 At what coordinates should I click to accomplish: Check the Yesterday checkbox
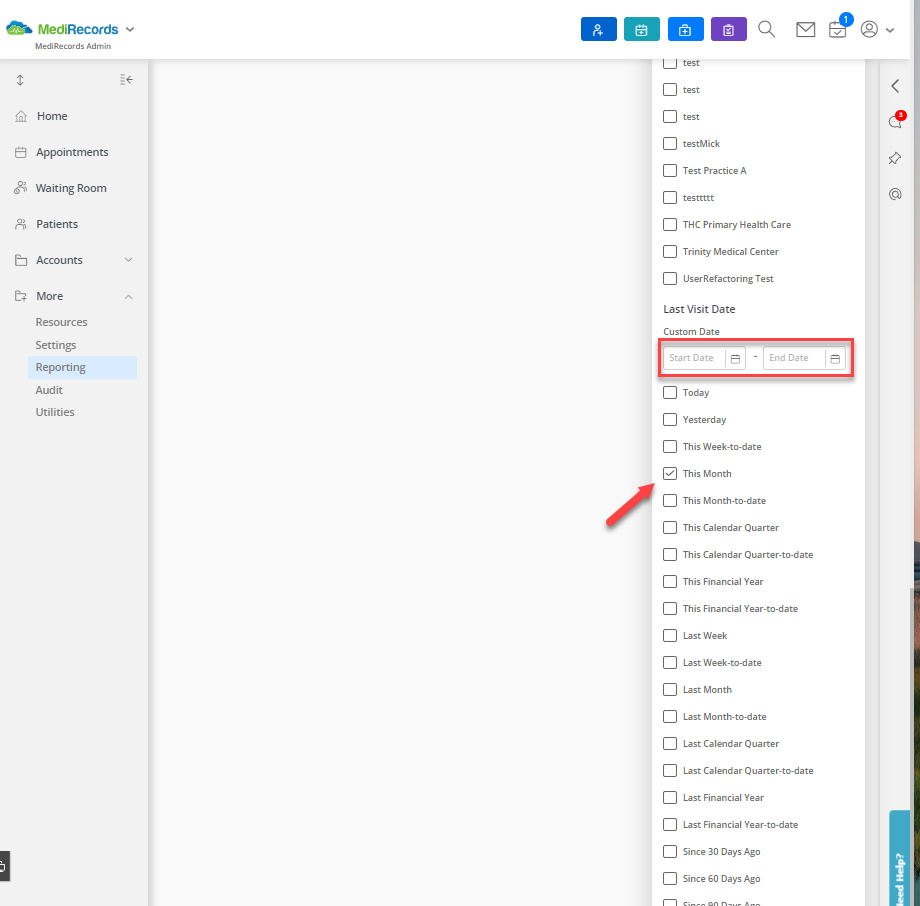point(669,419)
